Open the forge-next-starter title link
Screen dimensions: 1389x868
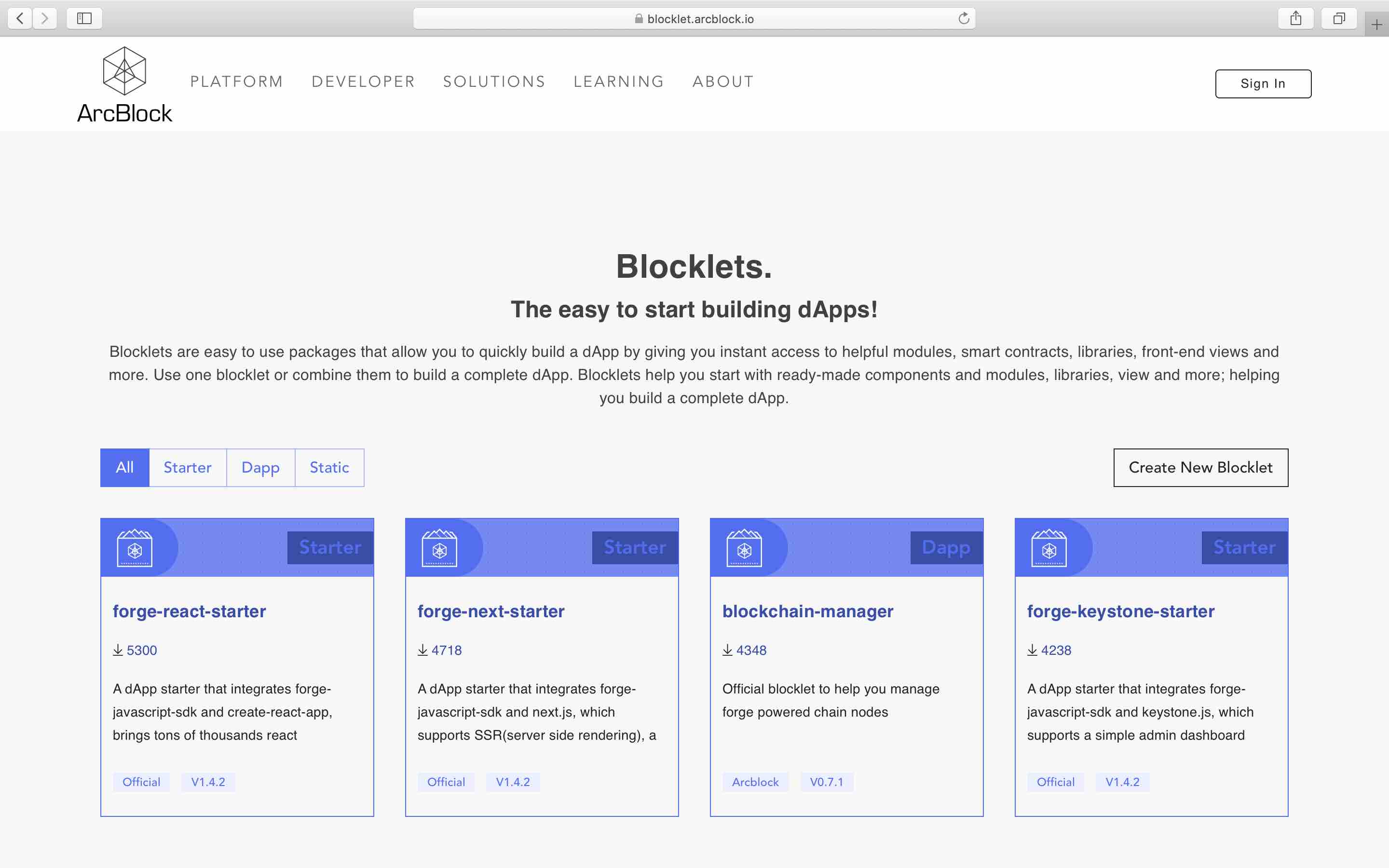point(491,611)
